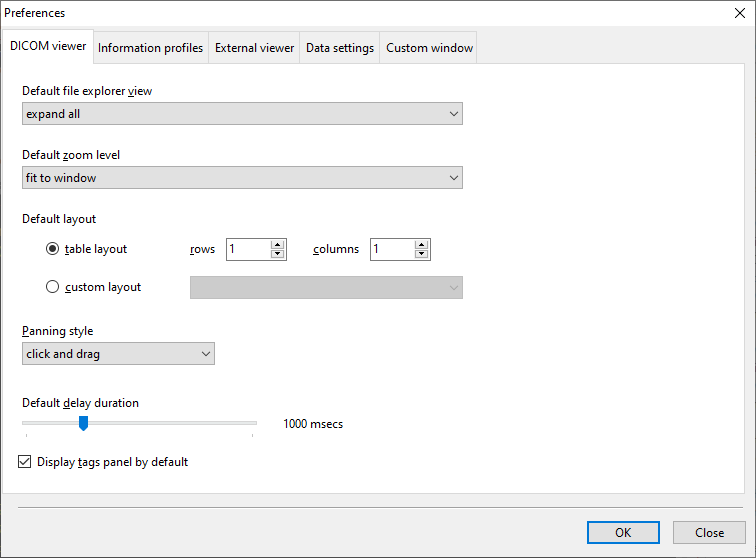Viewport: 756px width, 558px height.
Task: Uncheck Display tags panel by default
Action: (25, 462)
